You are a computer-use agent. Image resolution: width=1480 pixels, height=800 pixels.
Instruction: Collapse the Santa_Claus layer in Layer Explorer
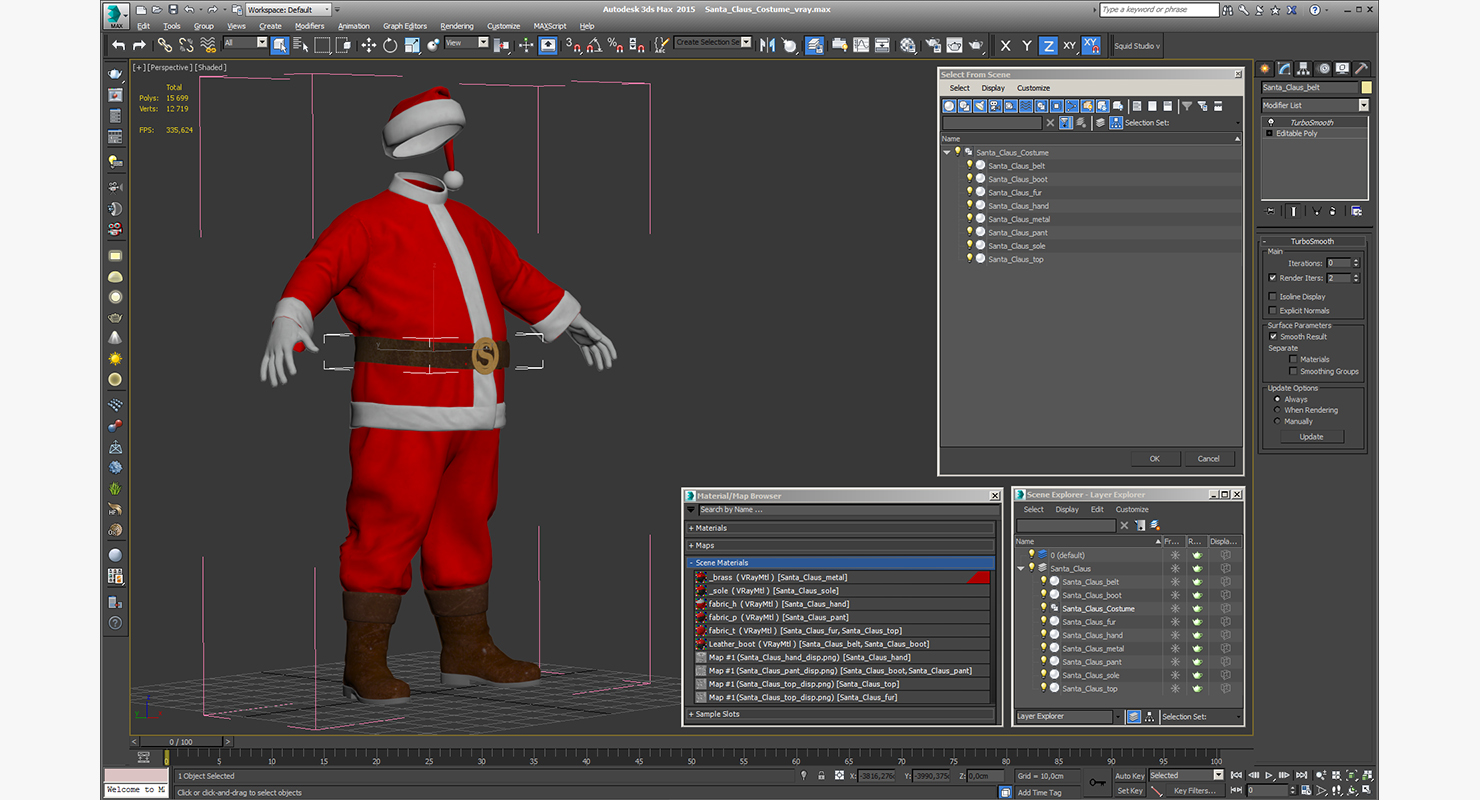click(1021, 568)
